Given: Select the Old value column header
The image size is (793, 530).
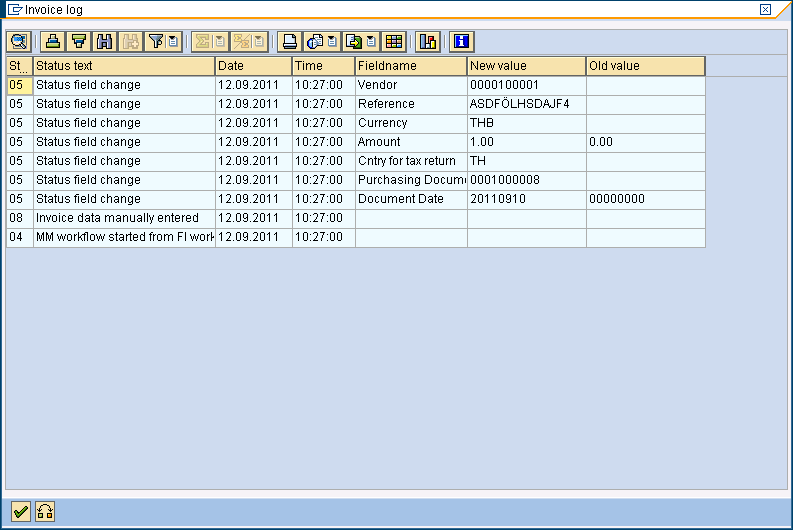Looking at the screenshot, I should (x=646, y=66).
